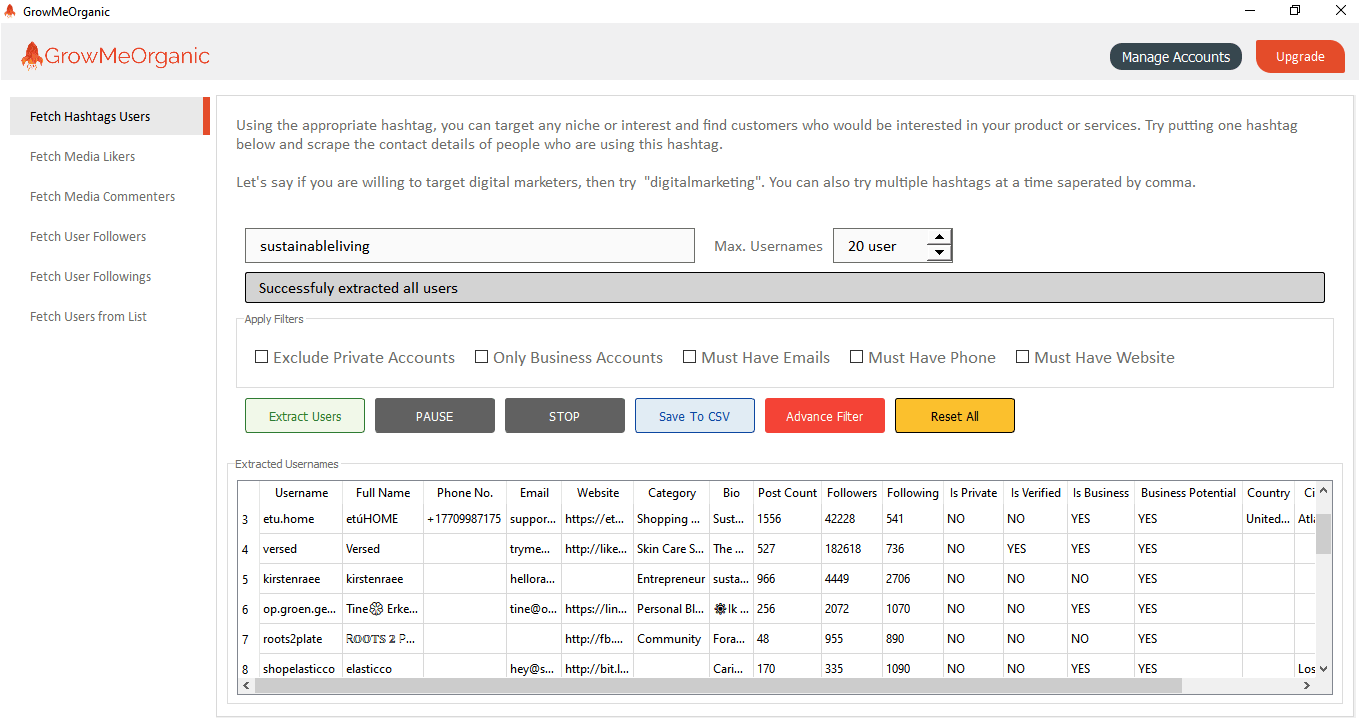Click the table's vertical scrollbar down arrow
This screenshot has height=724, width=1359.
pos(1323,669)
